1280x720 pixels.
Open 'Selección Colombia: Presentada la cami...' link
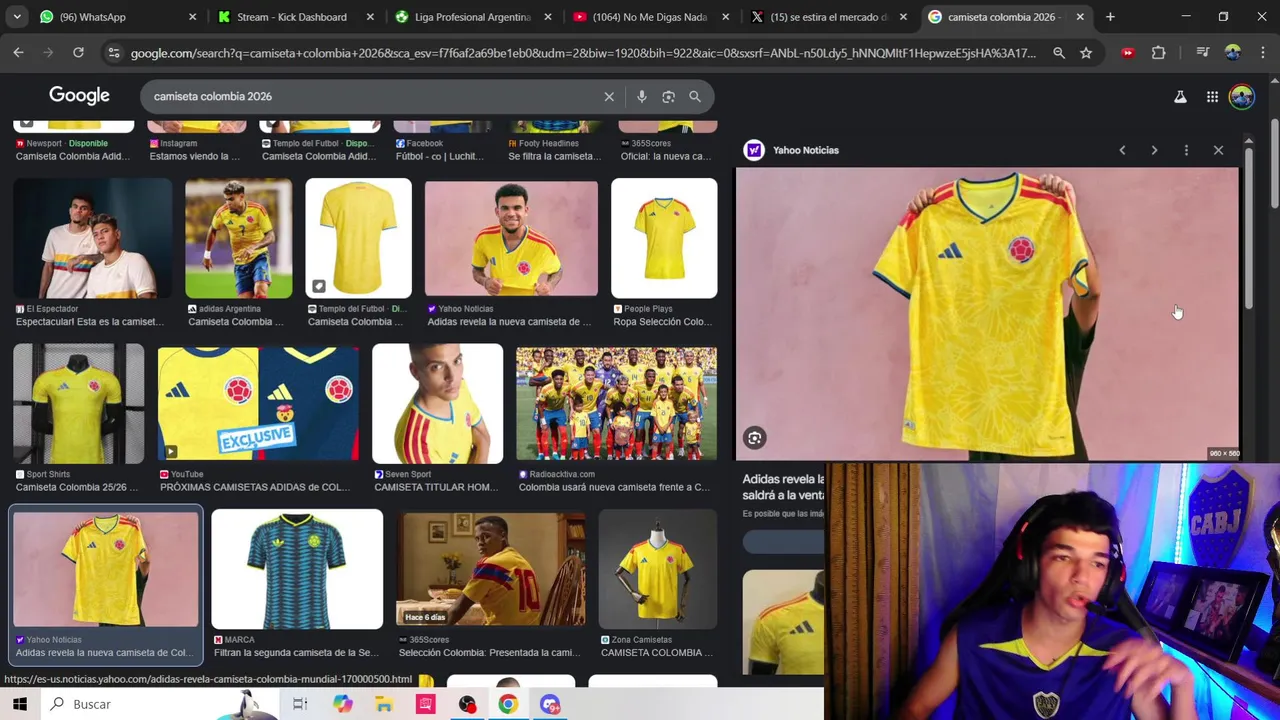pos(488,653)
